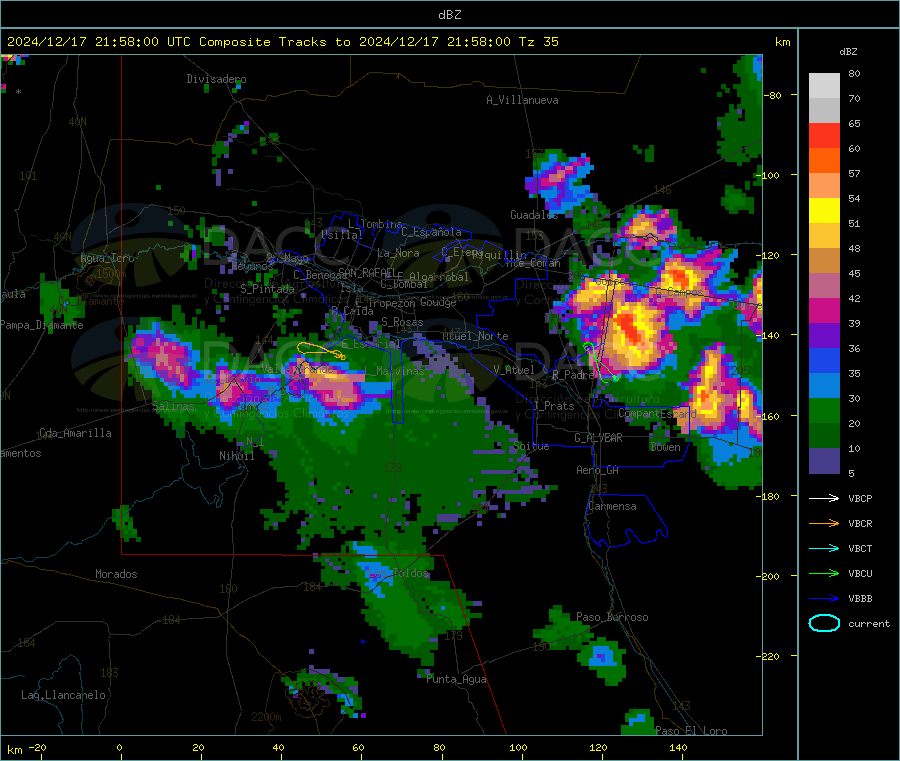Click the Salinas location label
This screenshot has height=761, width=900.
click(173, 406)
